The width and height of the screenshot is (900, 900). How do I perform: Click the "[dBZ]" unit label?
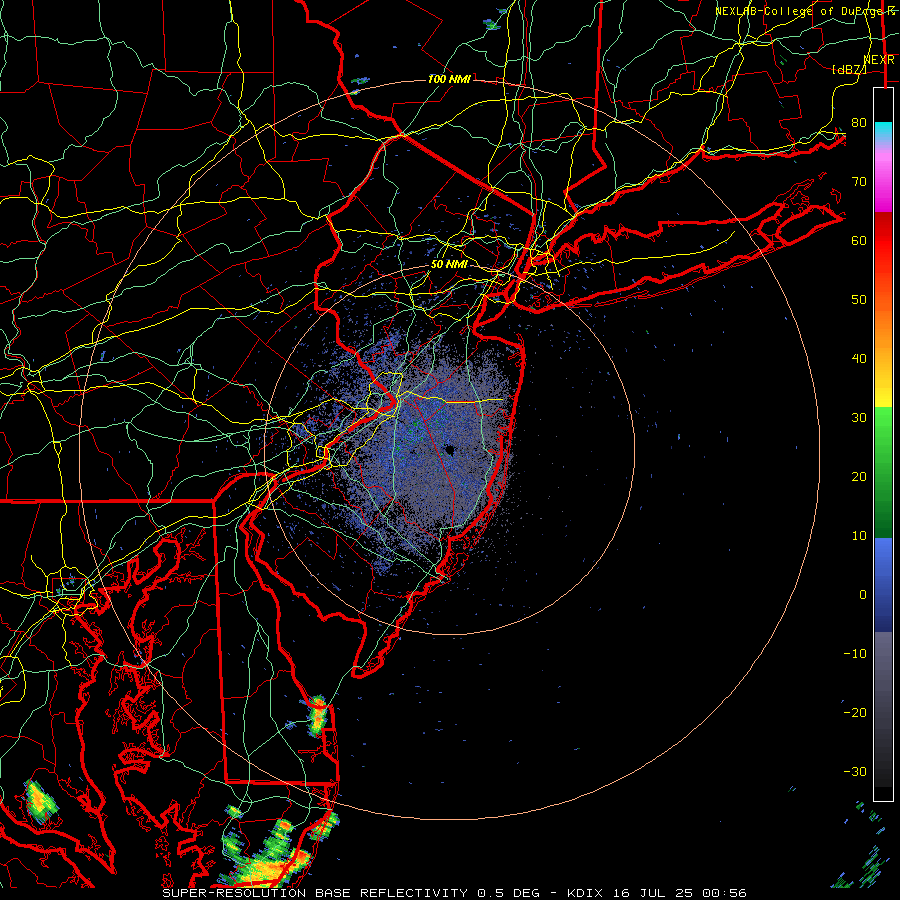tap(849, 69)
